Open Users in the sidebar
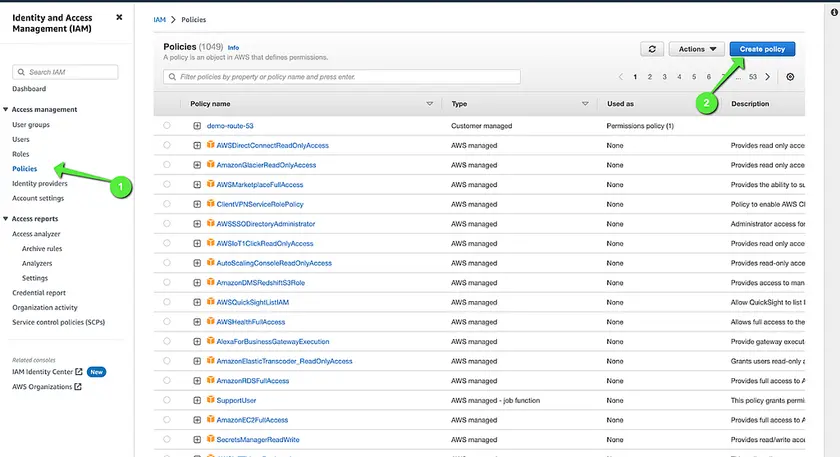Screen dimensions: 840x457 pyautogui.click(x=21, y=139)
